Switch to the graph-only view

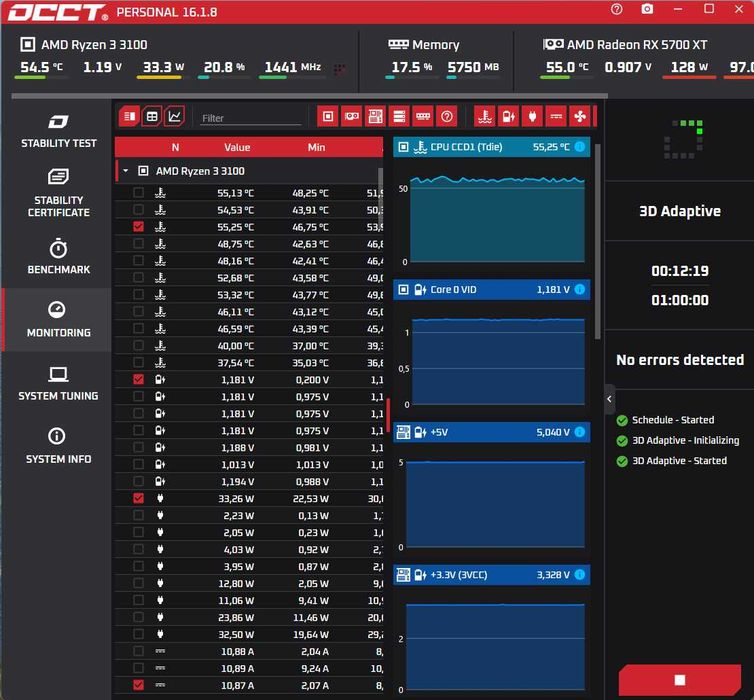(175, 116)
